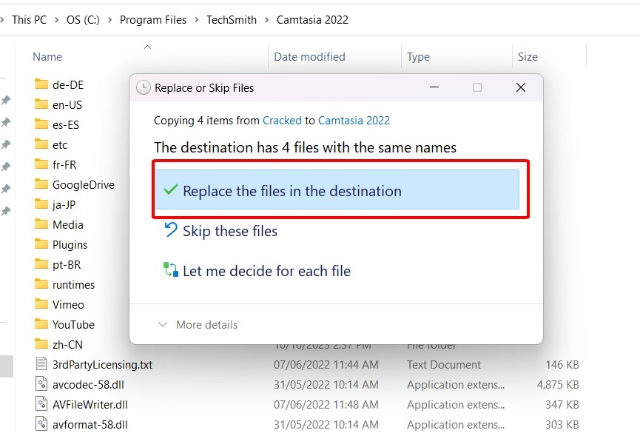Expand More details in the dialog
Viewport: 640px width, 433px height.
(x=198, y=325)
